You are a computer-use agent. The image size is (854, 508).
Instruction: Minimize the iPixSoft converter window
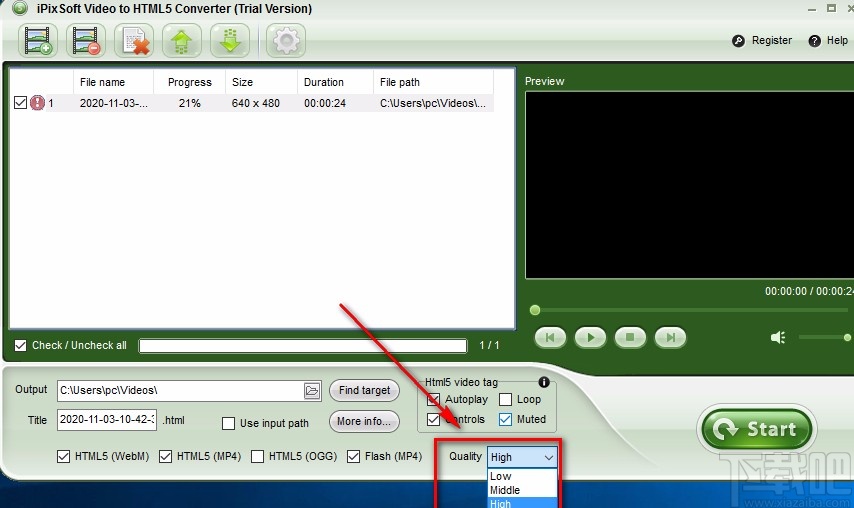click(x=812, y=9)
